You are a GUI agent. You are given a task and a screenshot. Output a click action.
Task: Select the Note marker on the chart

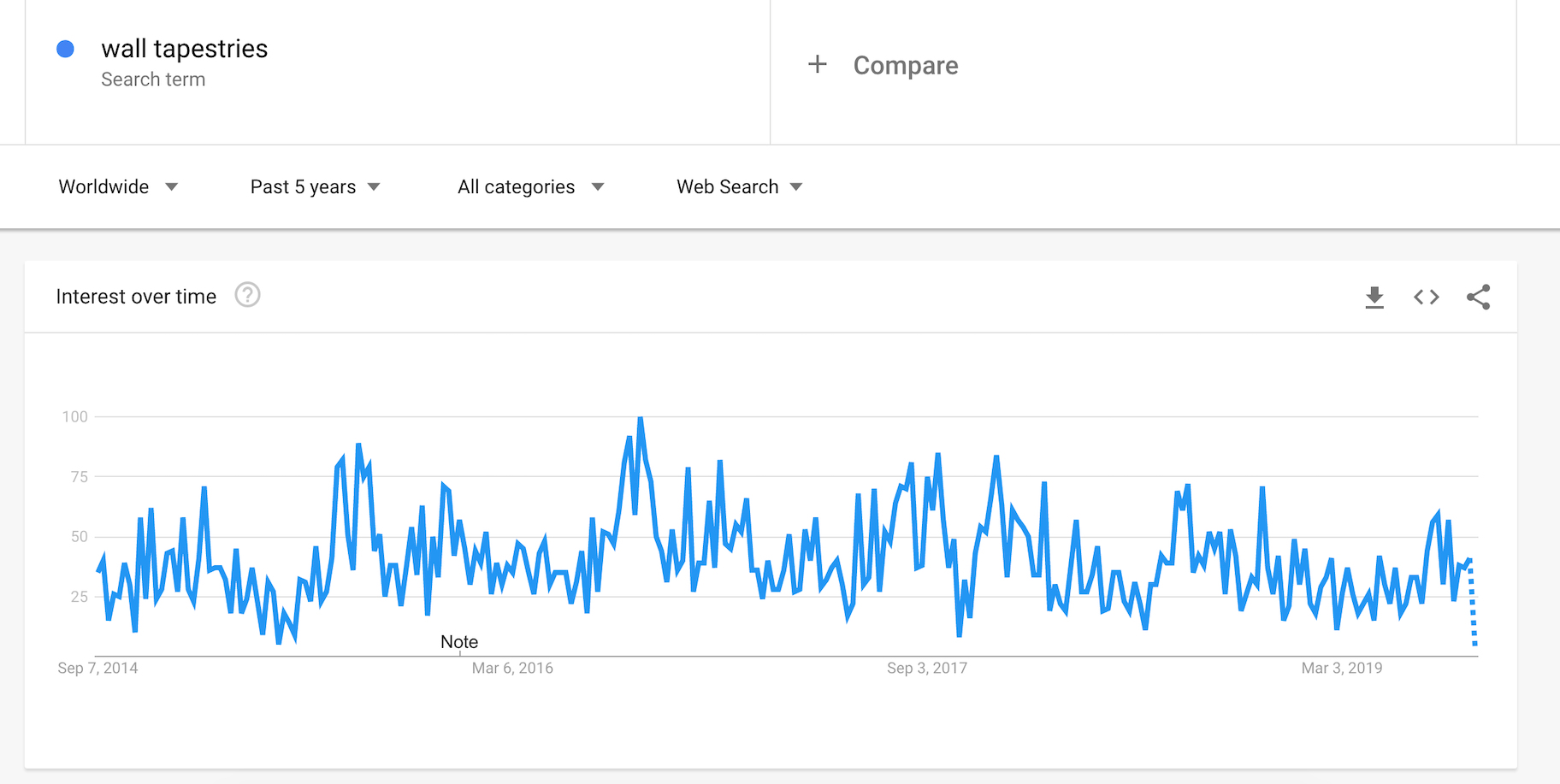point(459,642)
